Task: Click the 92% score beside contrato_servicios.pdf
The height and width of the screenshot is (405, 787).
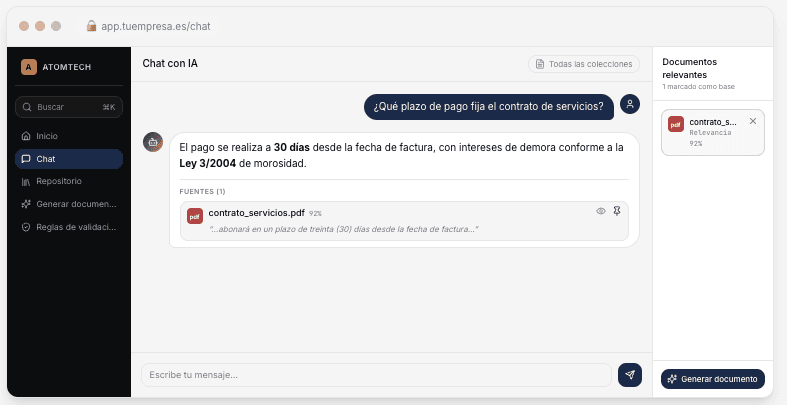Action: pyautogui.click(x=315, y=214)
